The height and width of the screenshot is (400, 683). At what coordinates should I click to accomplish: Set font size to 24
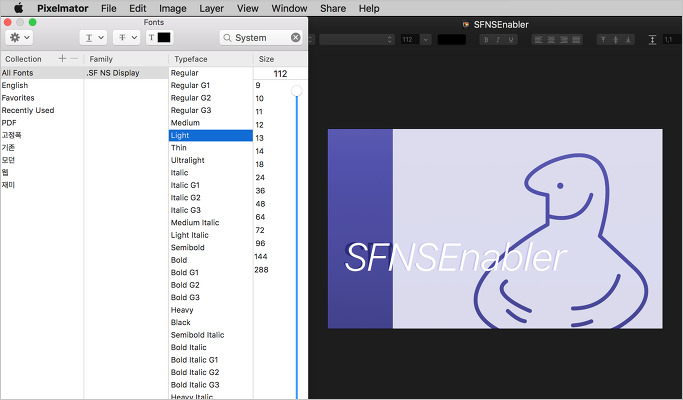[260, 178]
